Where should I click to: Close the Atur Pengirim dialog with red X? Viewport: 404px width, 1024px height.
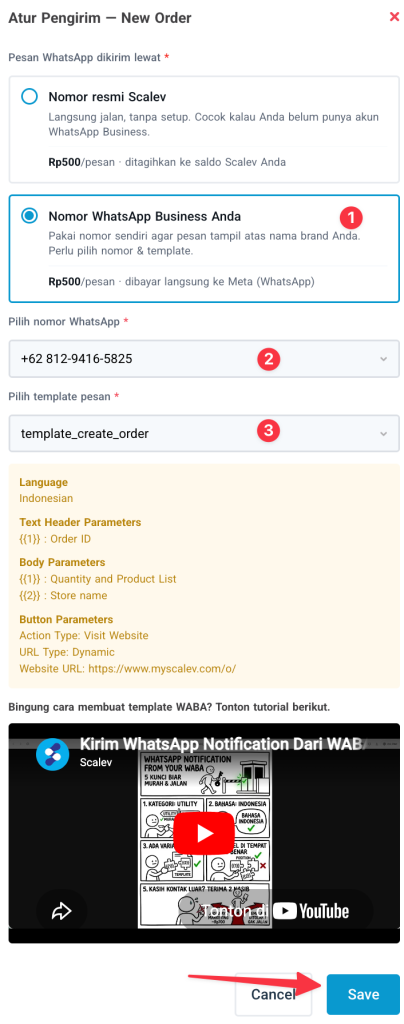[x=394, y=17]
